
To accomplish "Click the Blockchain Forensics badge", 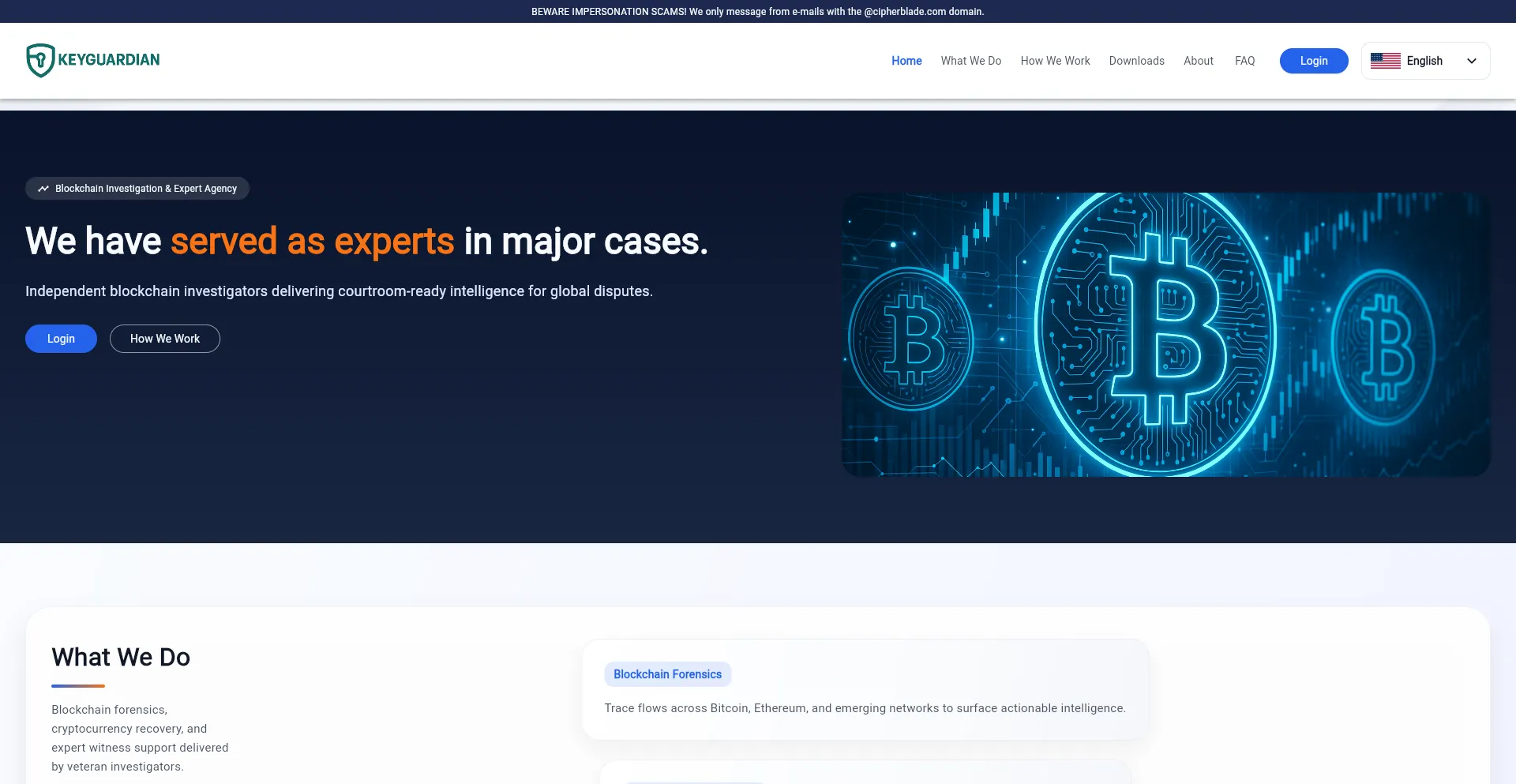I will tap(667, 674).
